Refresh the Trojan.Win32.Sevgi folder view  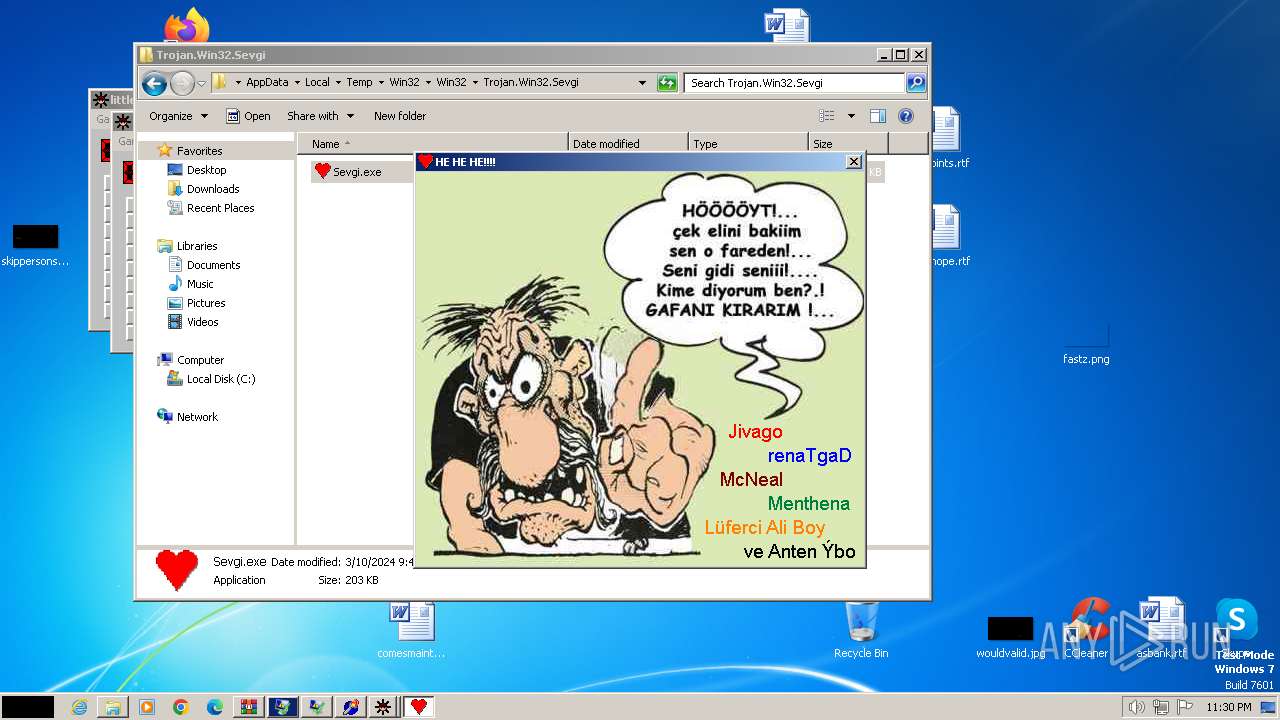[667, 83]
